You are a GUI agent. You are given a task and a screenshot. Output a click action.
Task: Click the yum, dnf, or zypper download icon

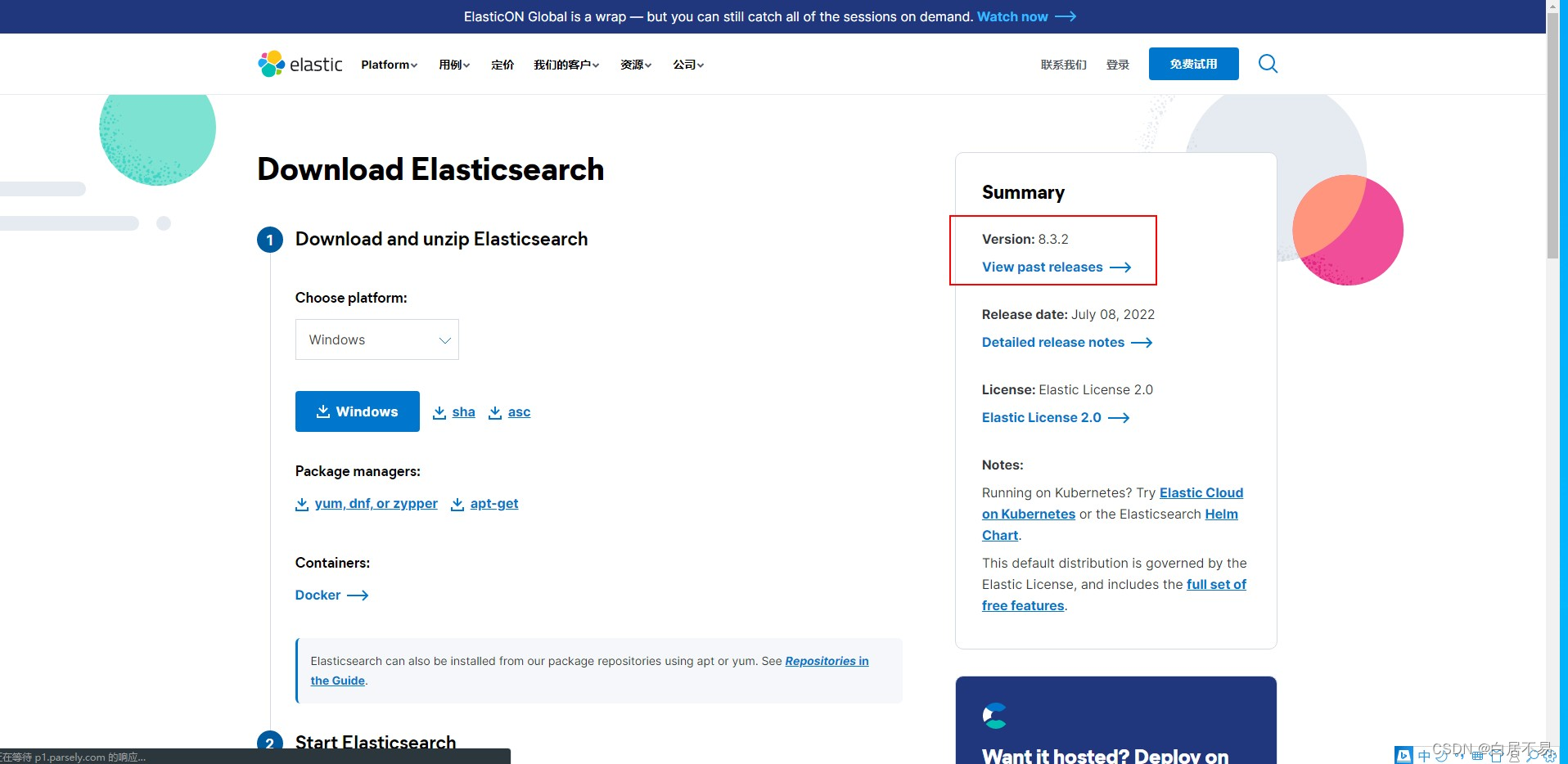302,504
